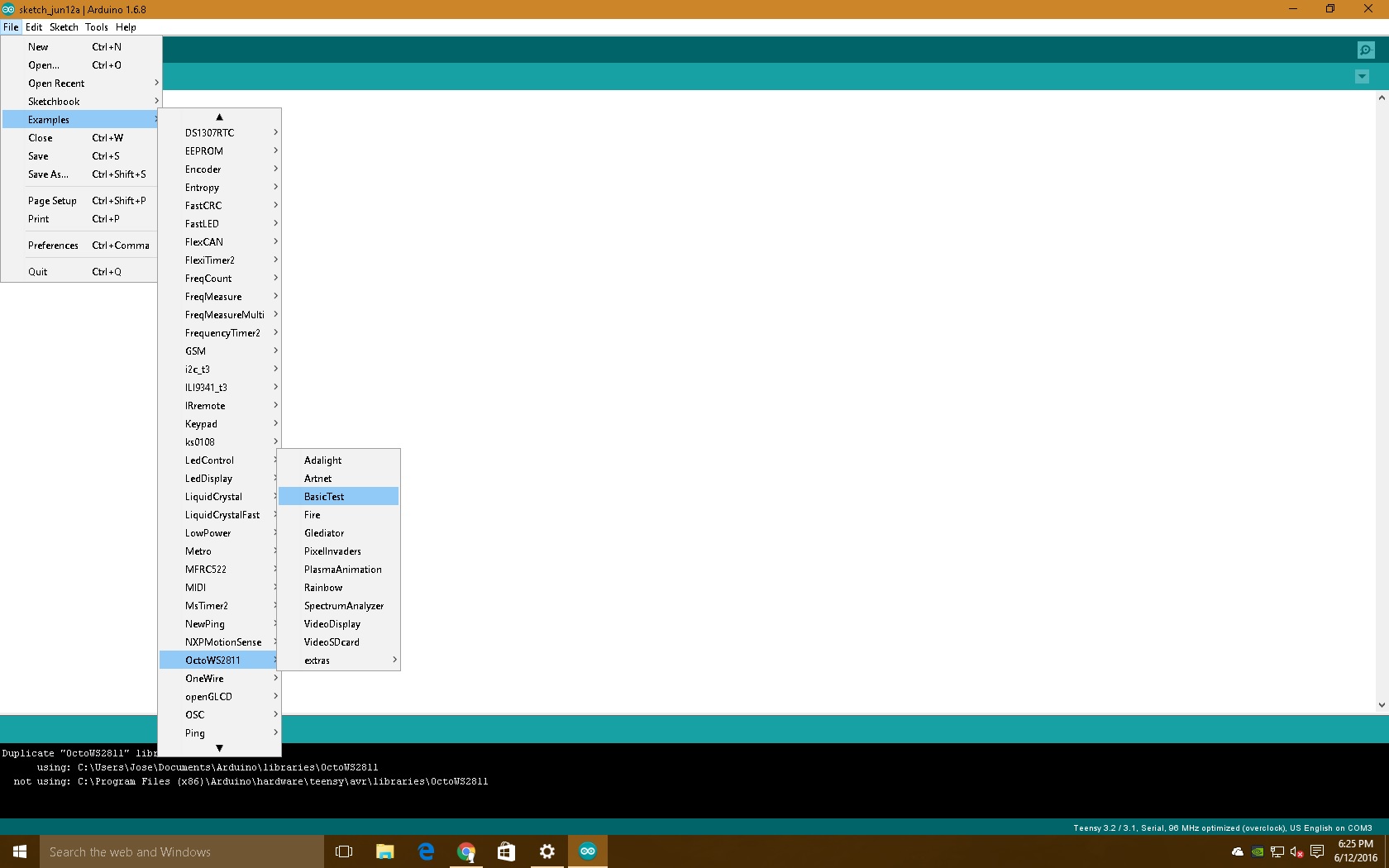Expand Keypad examples submenu

[219, 424]
